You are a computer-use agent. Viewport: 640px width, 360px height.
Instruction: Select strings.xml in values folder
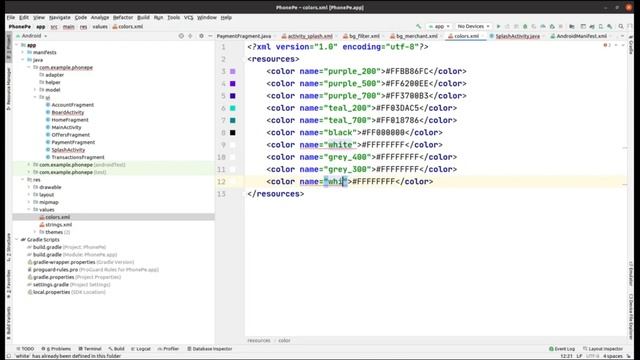point(58,224)
